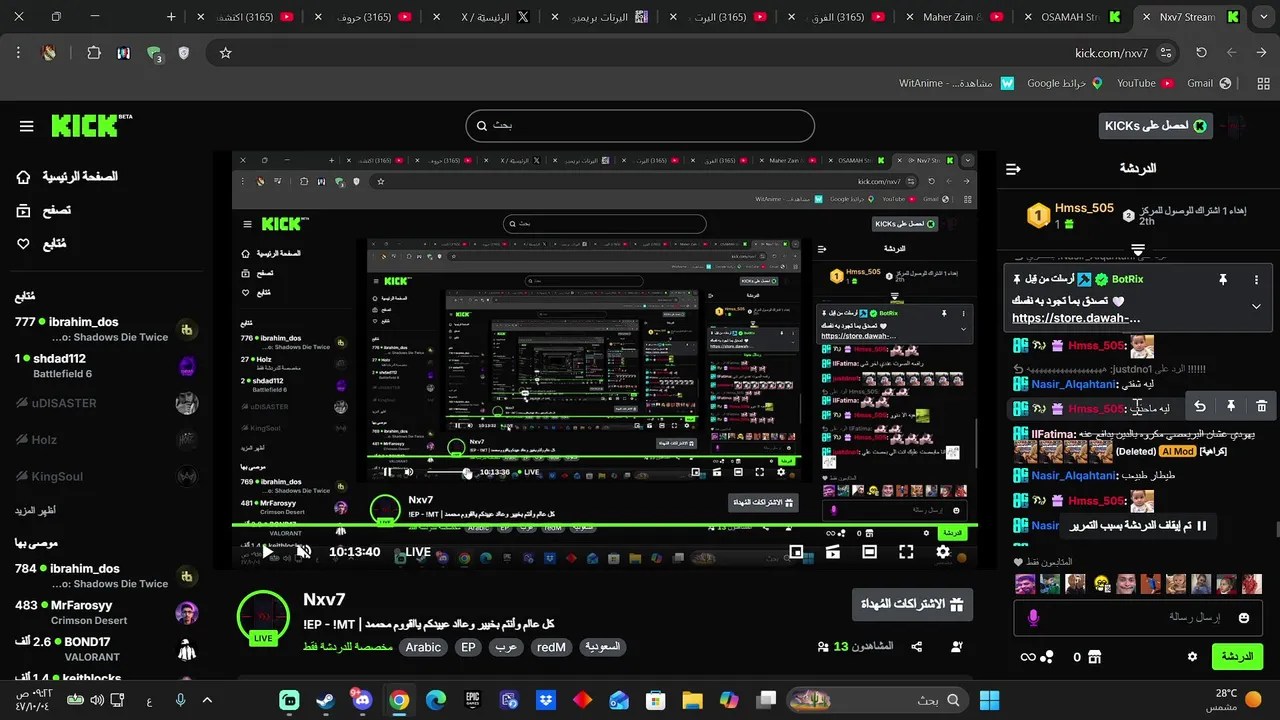This screenshot has height=720, width=1280.
Task: Follow the Nxv7 channel icon
Action: click(x=957, y=647)
